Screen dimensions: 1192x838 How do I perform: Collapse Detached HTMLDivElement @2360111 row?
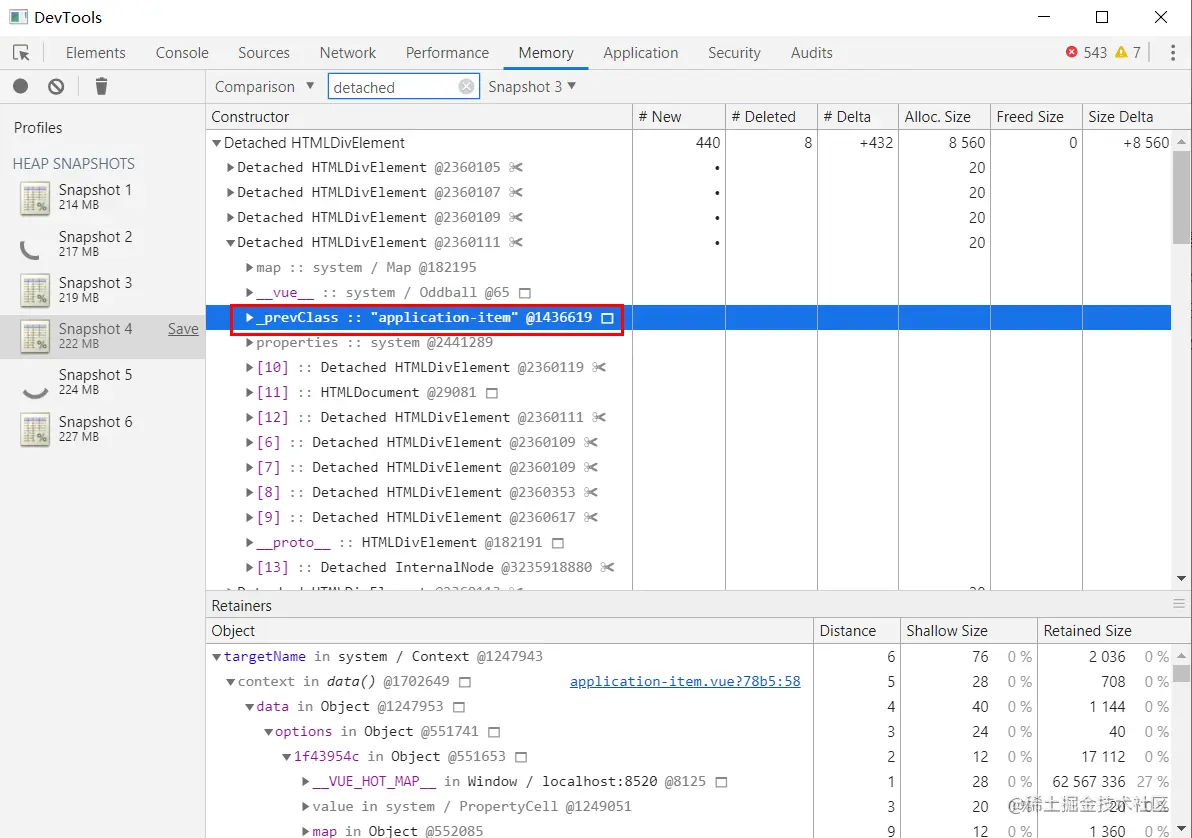click(x=230, y=243)
